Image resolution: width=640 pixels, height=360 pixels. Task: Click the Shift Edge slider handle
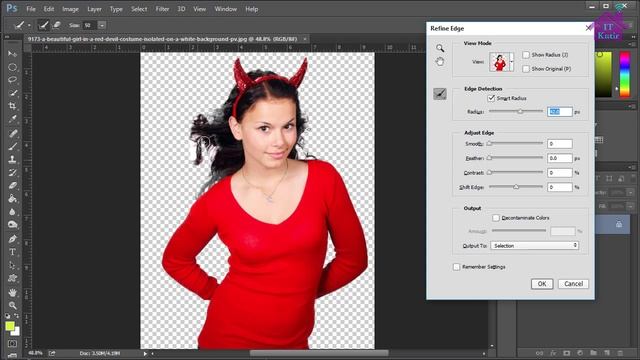click(516, 187)
